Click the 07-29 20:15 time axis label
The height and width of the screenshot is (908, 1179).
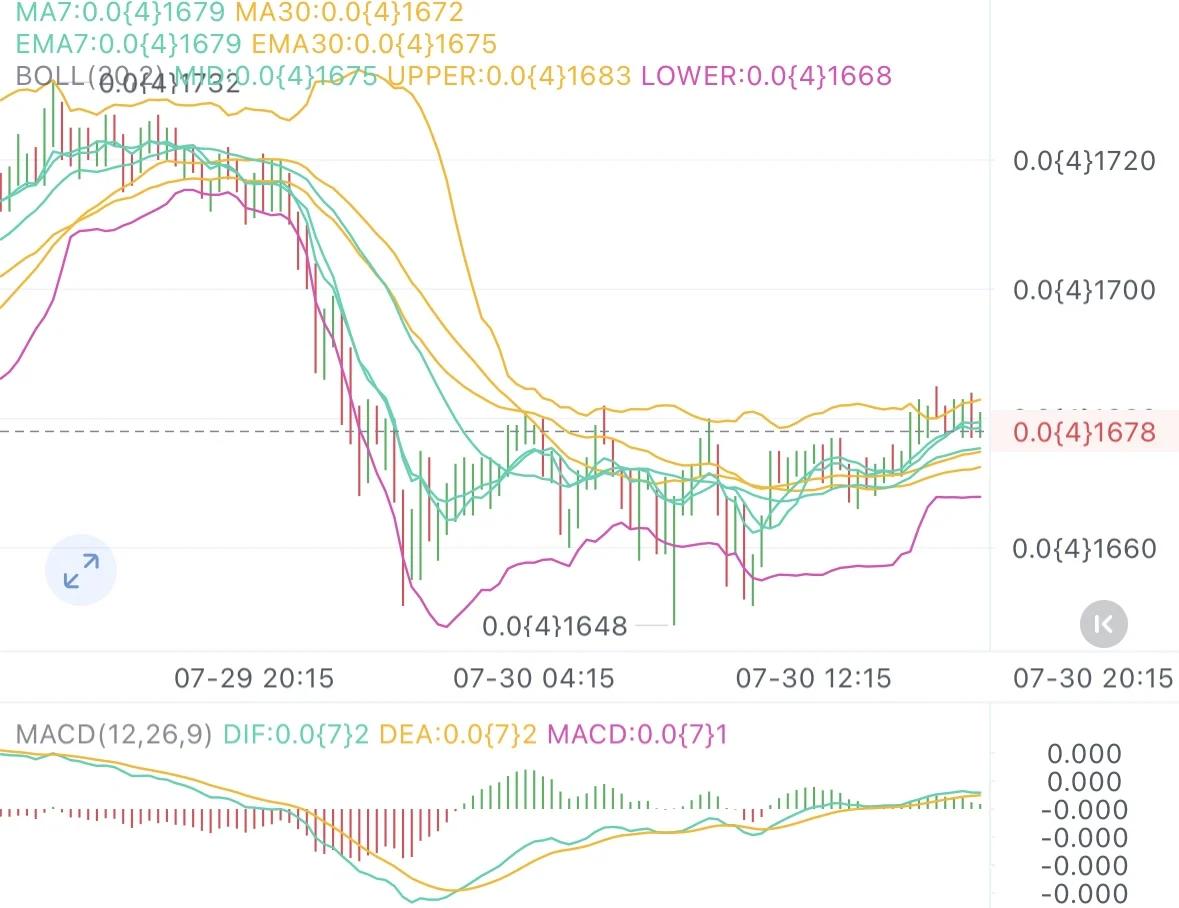254,679
